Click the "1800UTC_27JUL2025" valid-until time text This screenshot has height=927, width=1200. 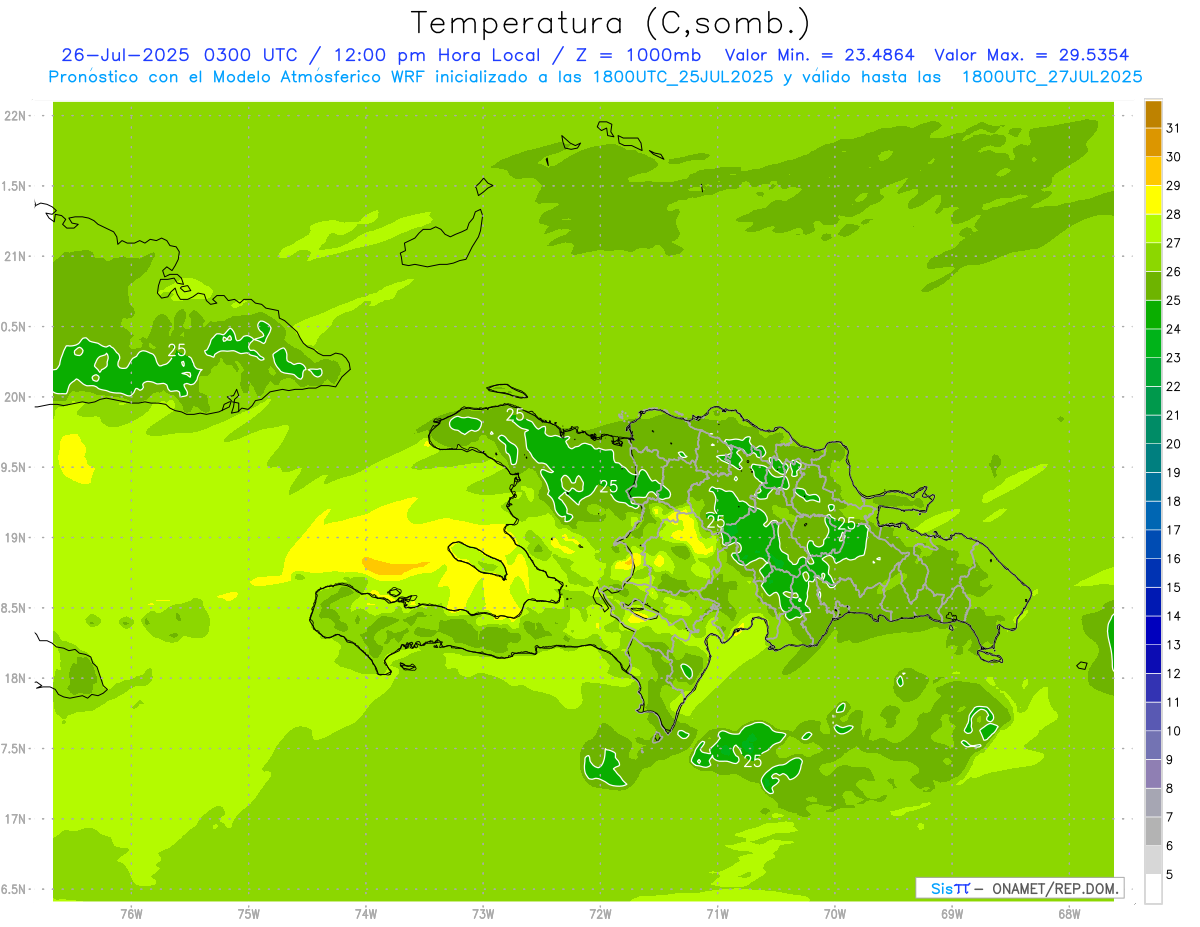pyautogui.click(x=1053, y=77)
